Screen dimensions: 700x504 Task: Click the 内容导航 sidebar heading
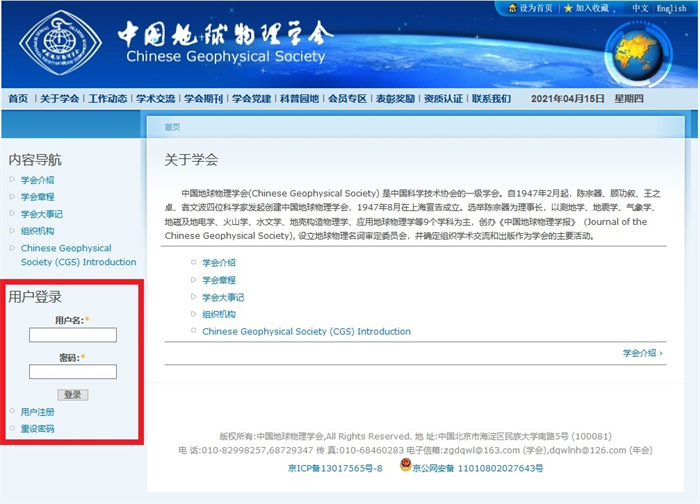pyautogui.click(x=35, y=160)
